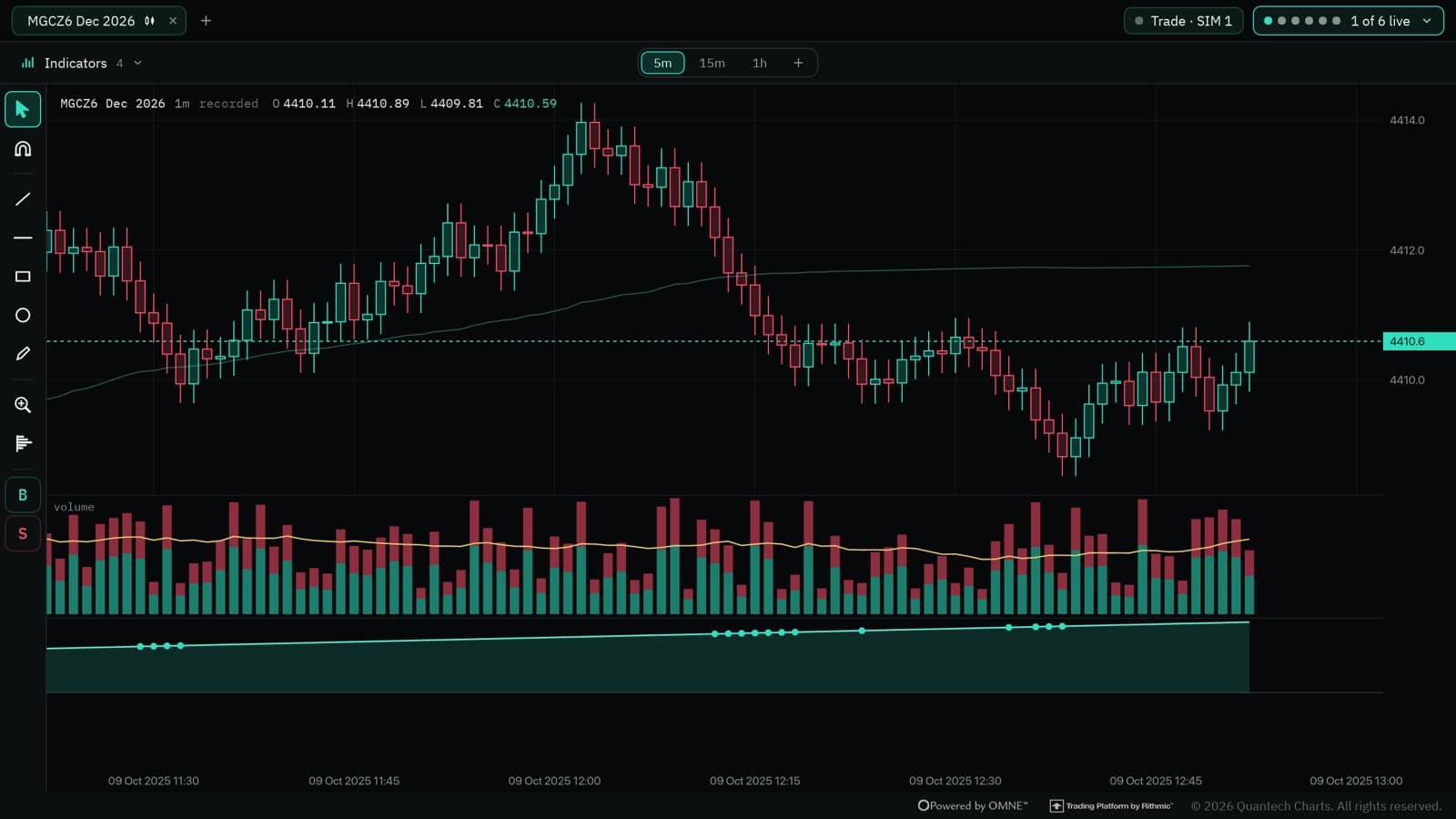The image size is (1456, 819).
Task: Activate the zoom-in magnifier tool
Action: tap(23, 404)
